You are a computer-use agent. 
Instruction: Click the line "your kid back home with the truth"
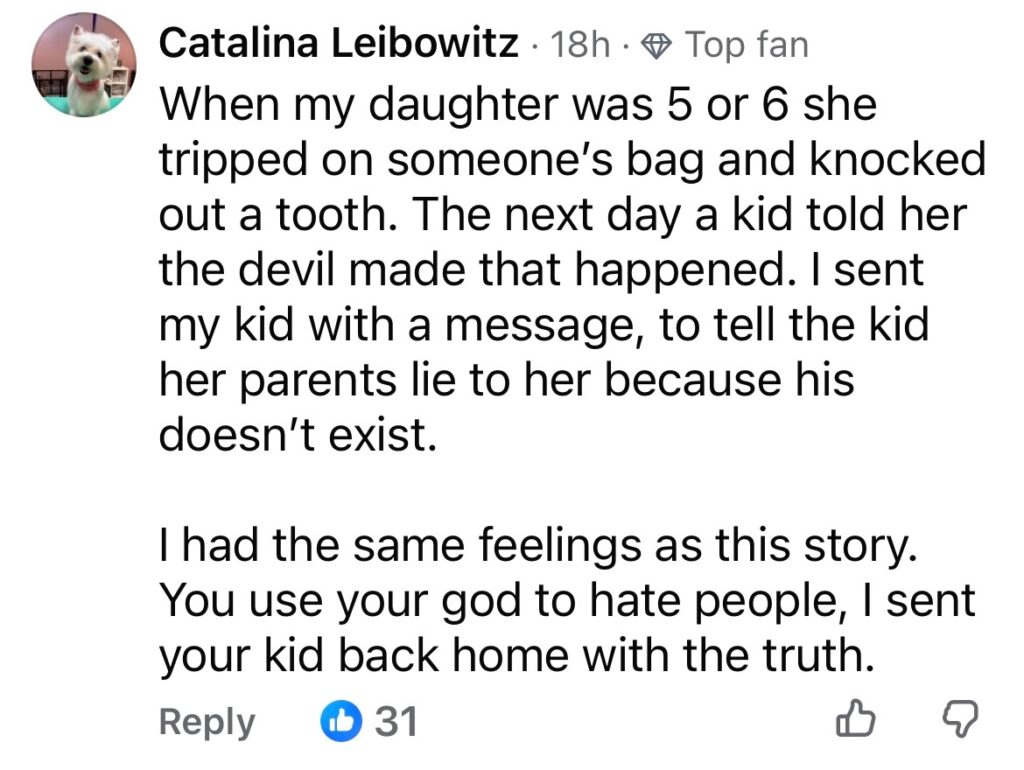click(511, 656)
